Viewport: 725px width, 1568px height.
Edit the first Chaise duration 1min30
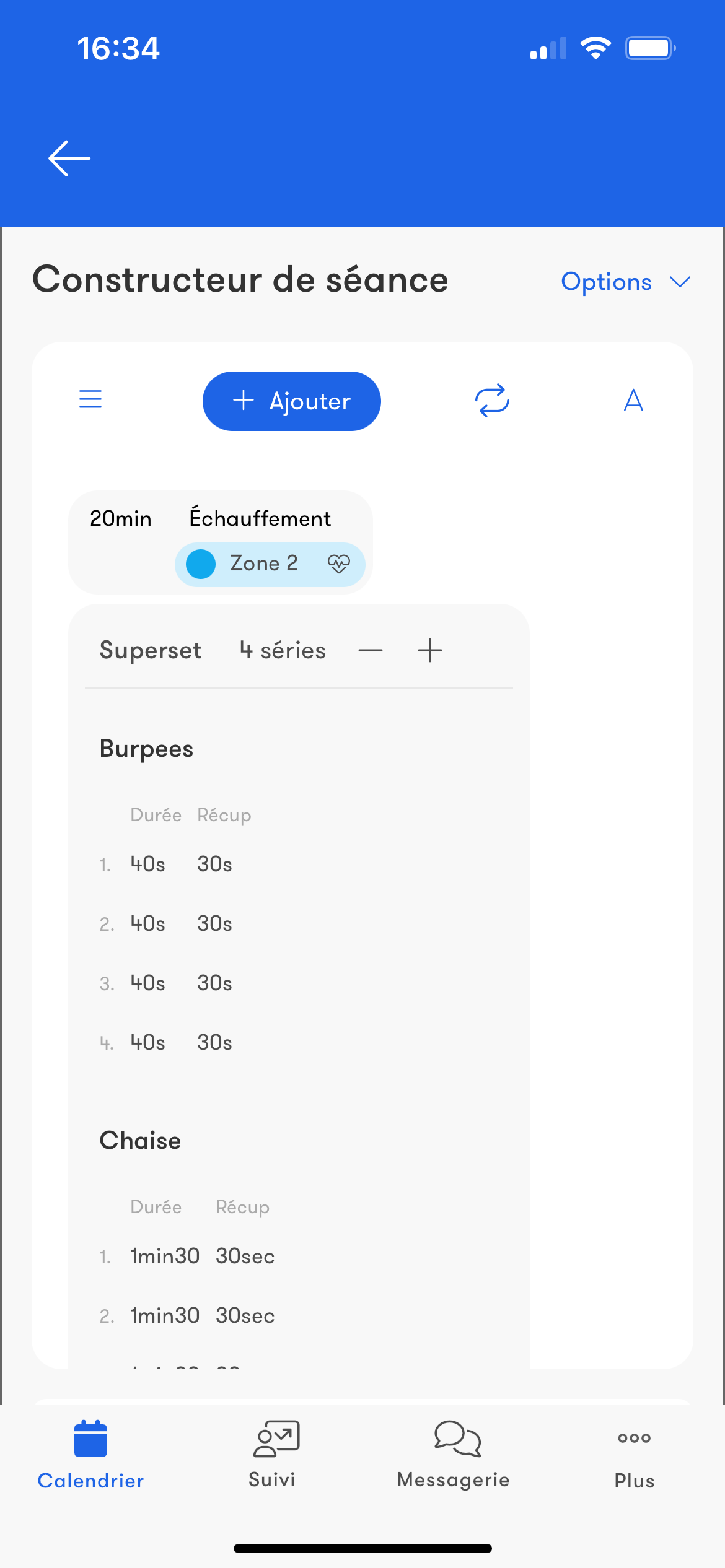point(165,1257)
